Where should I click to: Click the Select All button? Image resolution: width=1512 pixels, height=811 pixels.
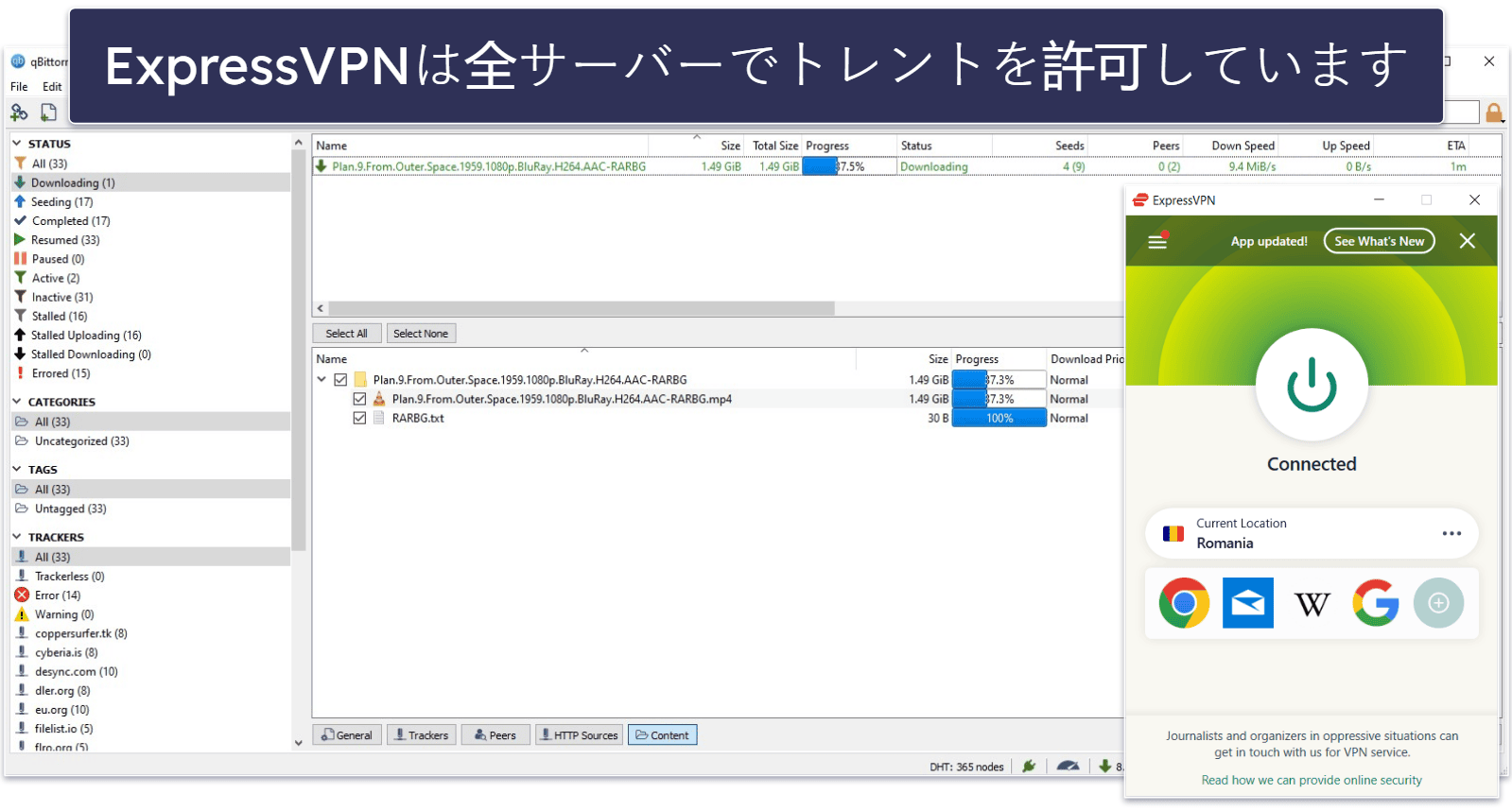tap(347, 334)
